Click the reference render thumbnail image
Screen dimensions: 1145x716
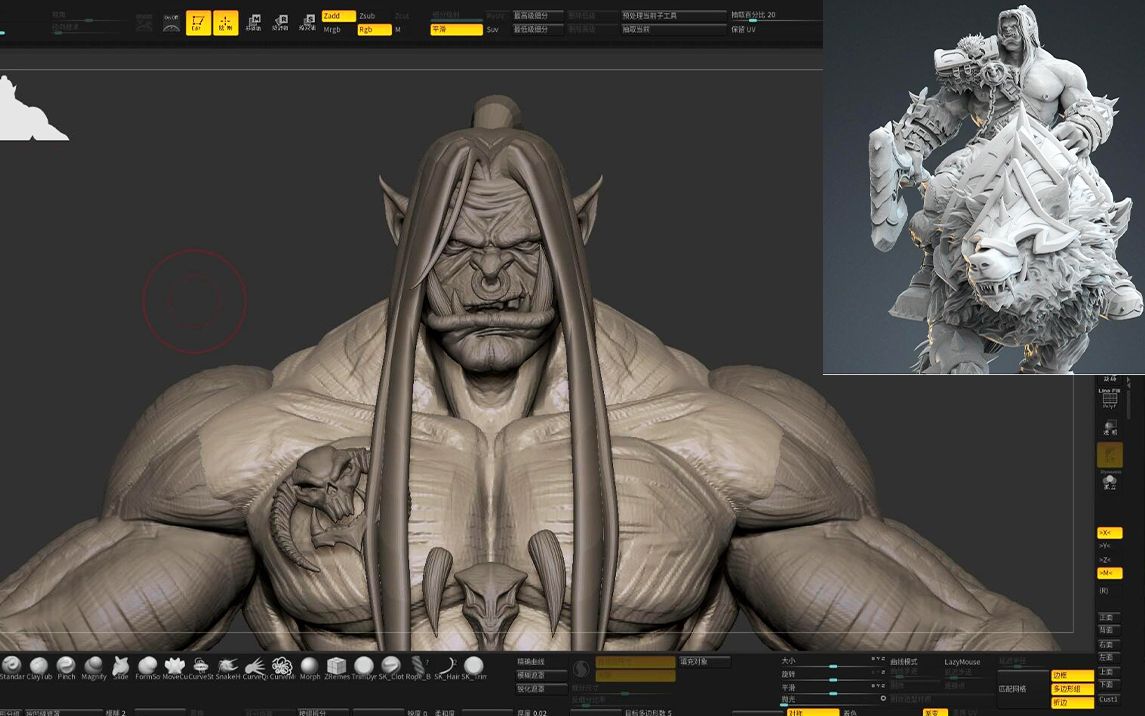[984, 187]
